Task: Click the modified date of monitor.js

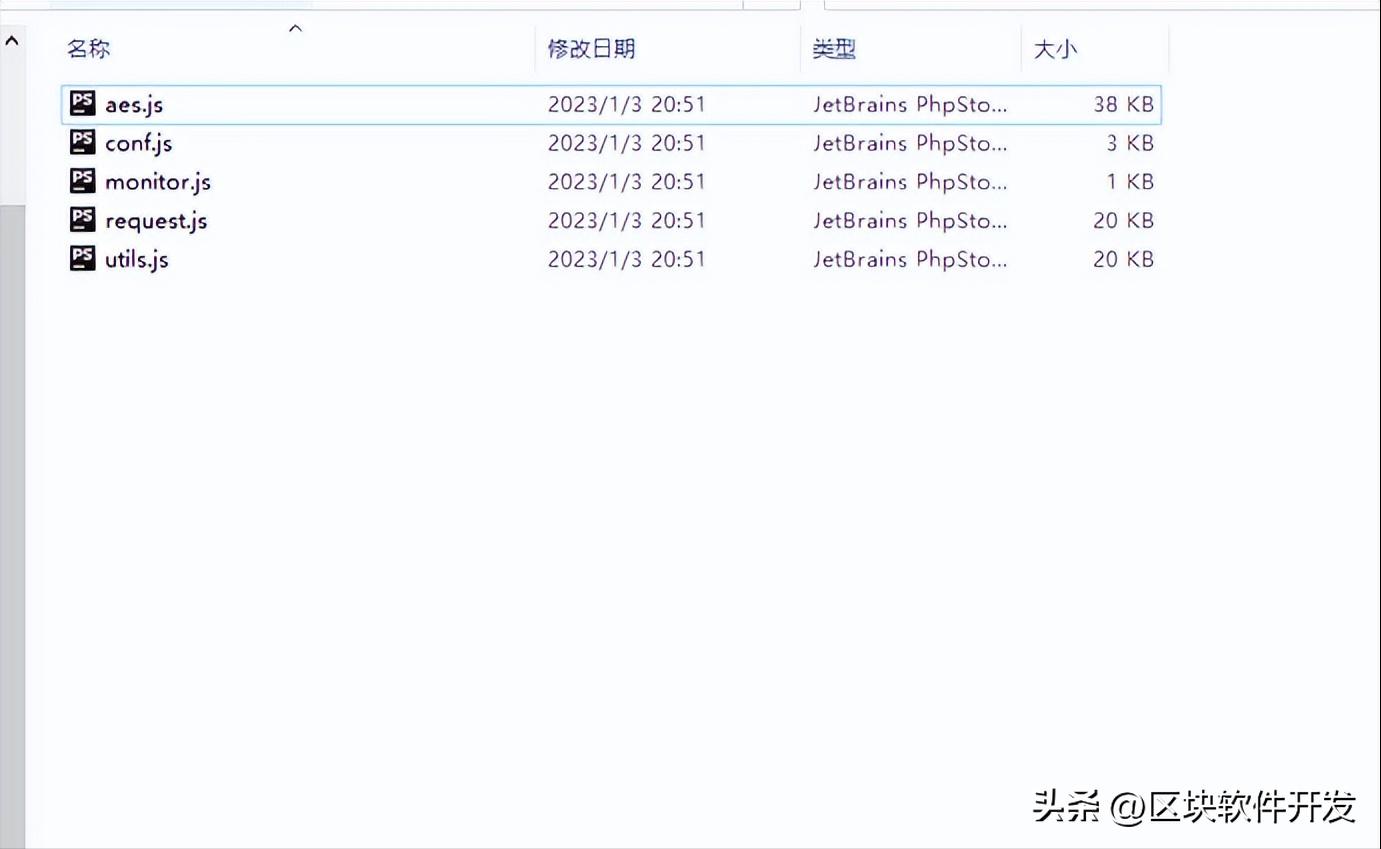Action: pos(627,182)
